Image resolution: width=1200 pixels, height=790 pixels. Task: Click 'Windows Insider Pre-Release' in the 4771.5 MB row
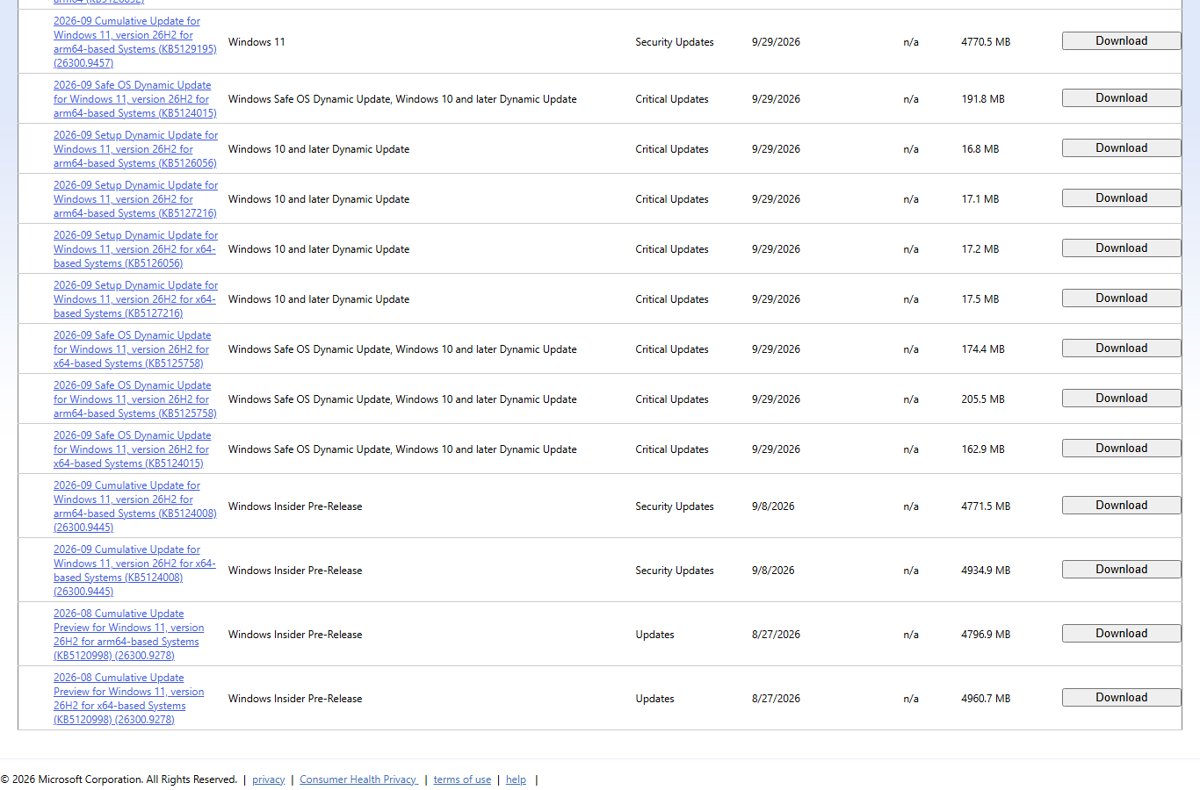[295, 506]
